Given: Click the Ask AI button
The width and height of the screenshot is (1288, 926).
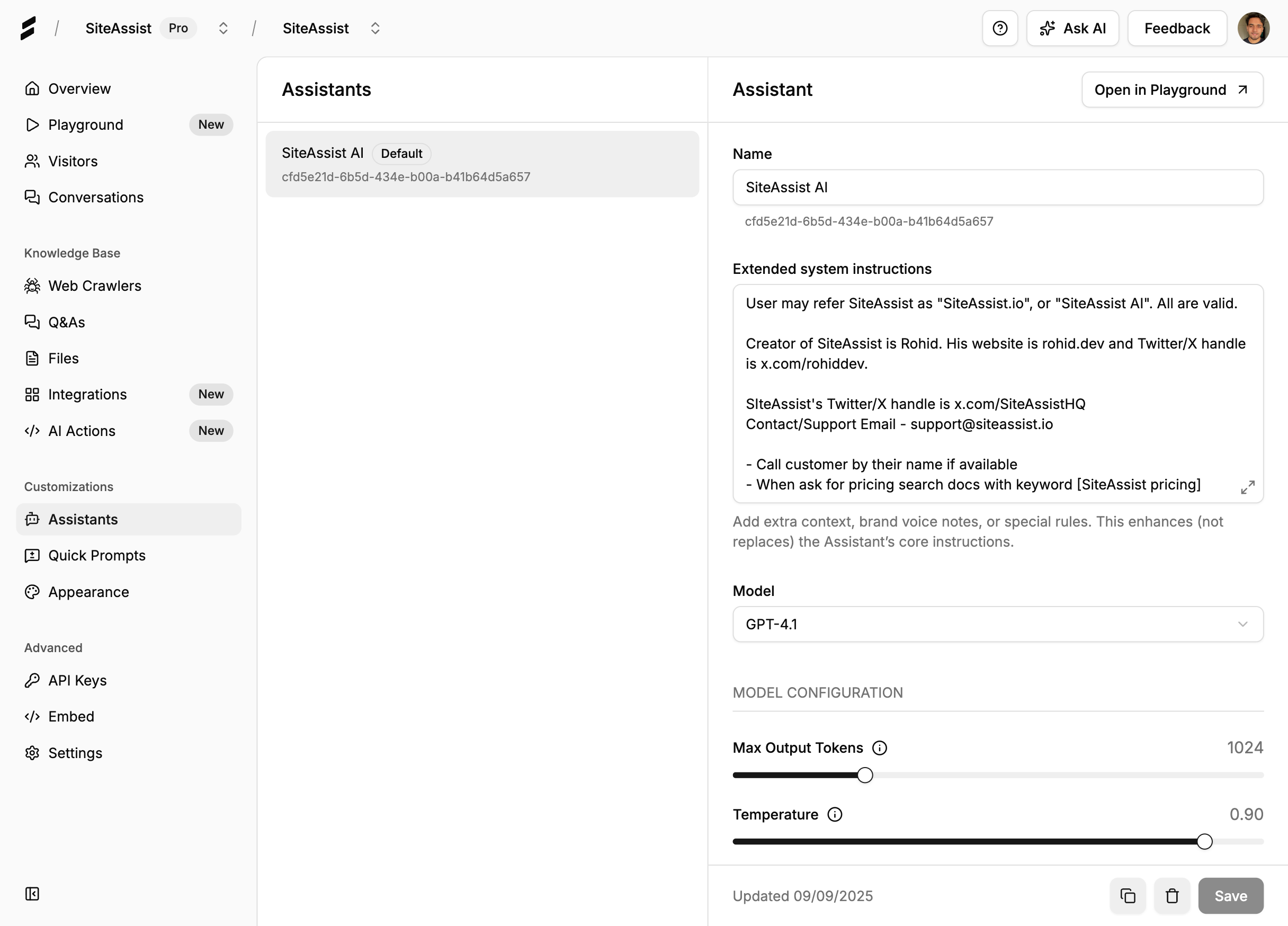Looking at the screenshot, I should [1072, 29].
